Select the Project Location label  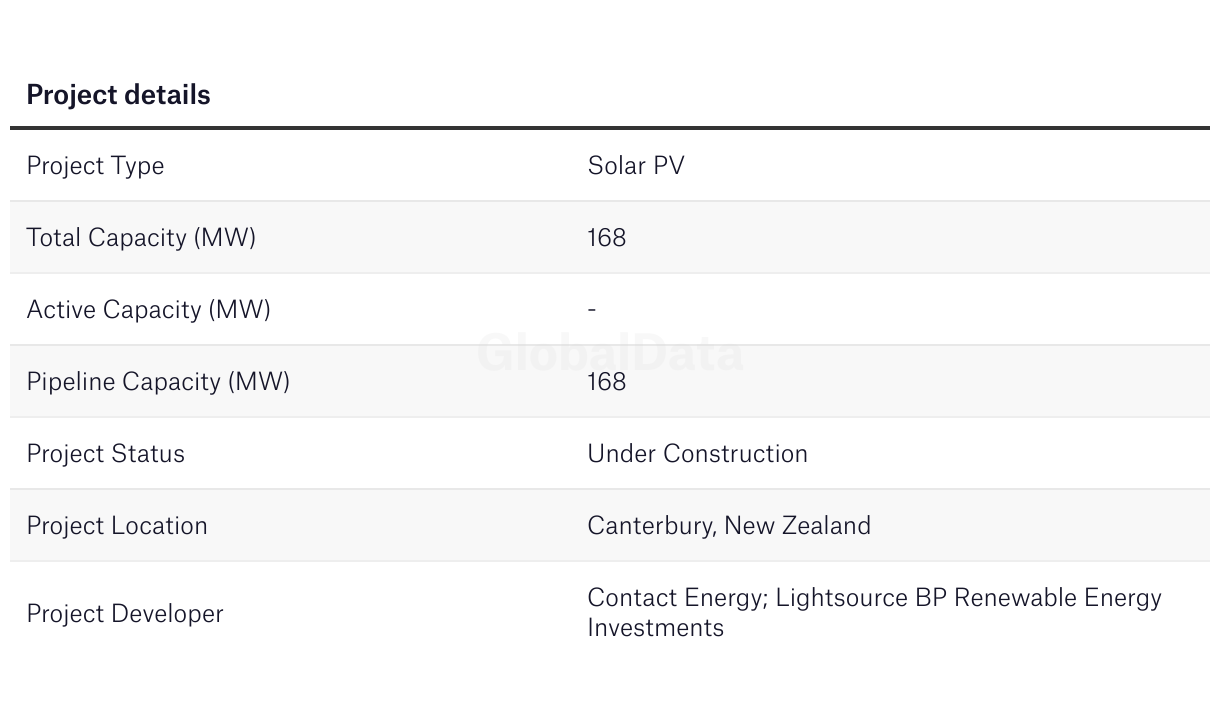(117, 526)
